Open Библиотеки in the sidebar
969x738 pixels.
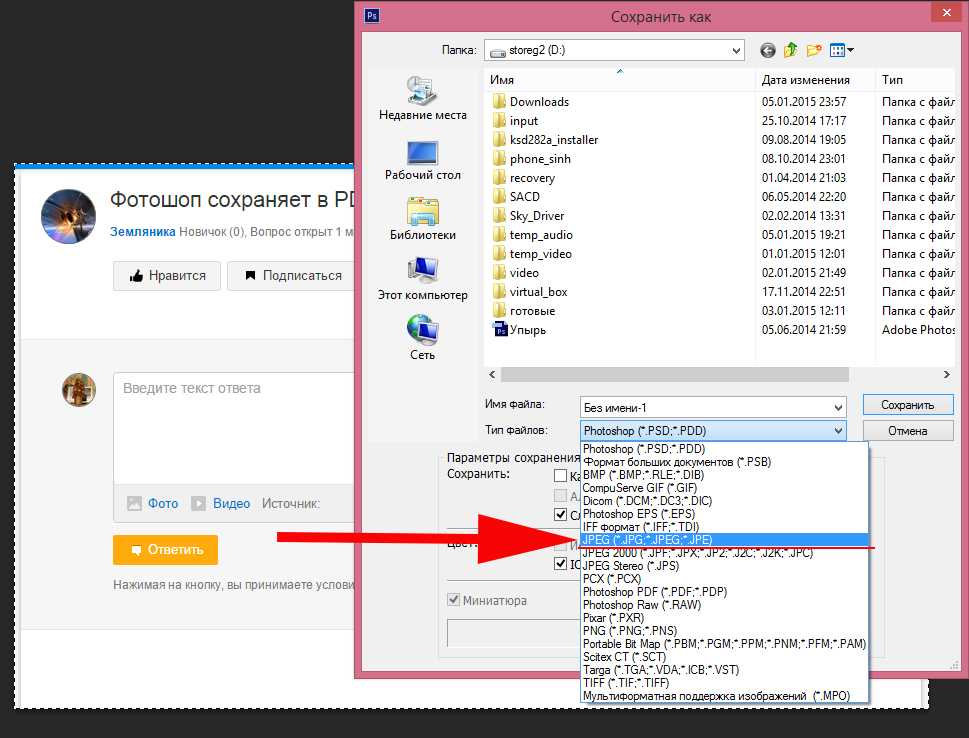click(423, 219)
